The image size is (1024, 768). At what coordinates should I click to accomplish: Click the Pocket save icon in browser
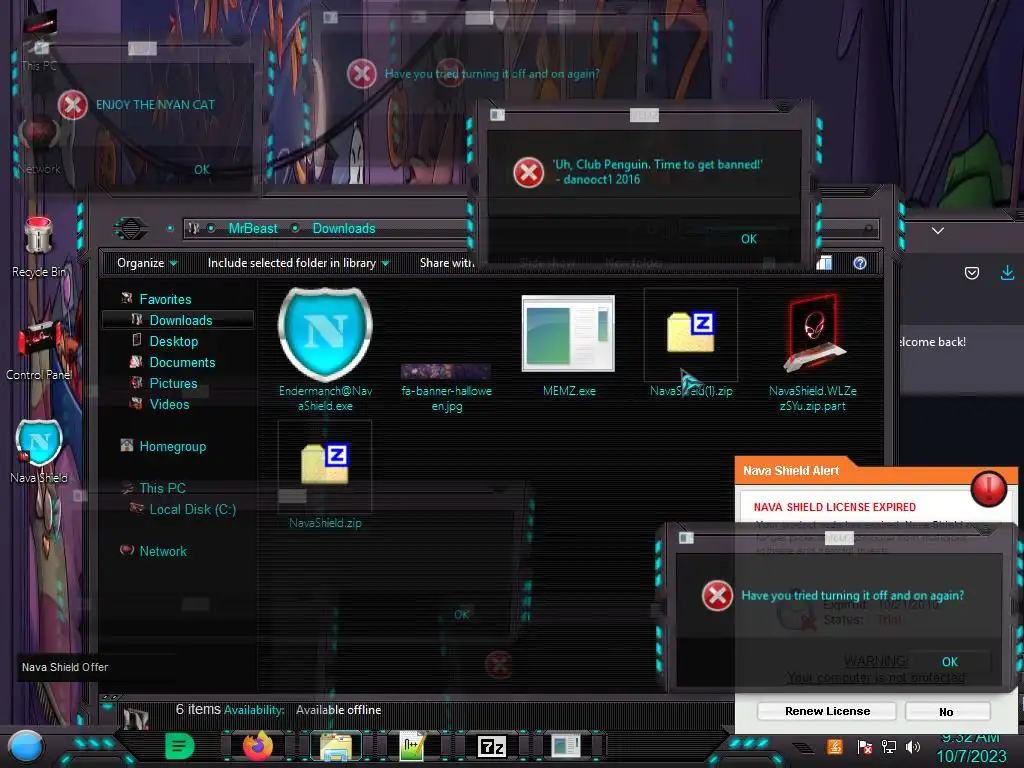(x=972, y=273)
